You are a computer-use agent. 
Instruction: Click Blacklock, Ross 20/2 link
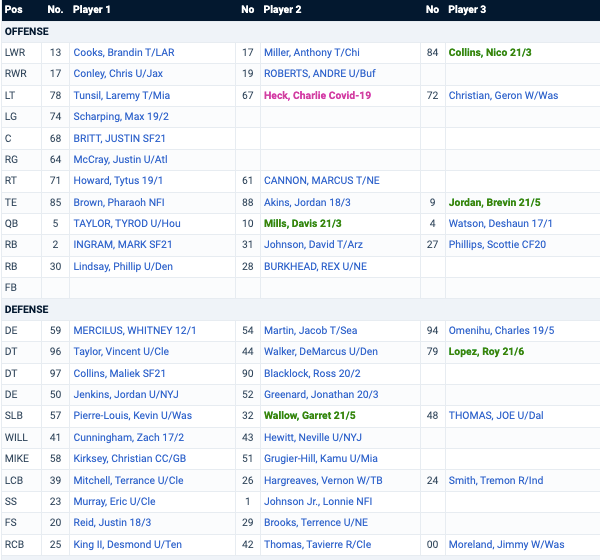[312, 373]
